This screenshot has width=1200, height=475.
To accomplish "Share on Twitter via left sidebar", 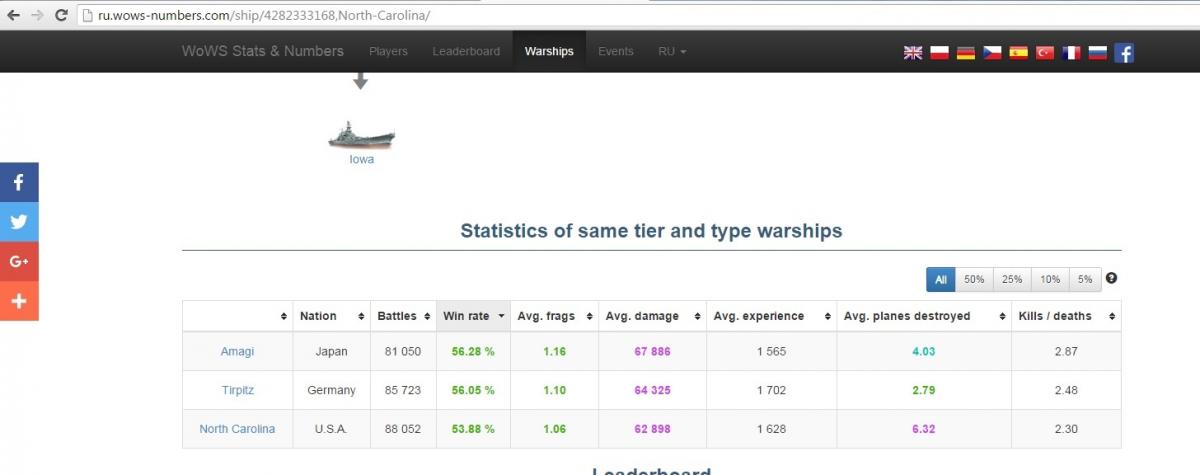I will [x=19, y=222].
